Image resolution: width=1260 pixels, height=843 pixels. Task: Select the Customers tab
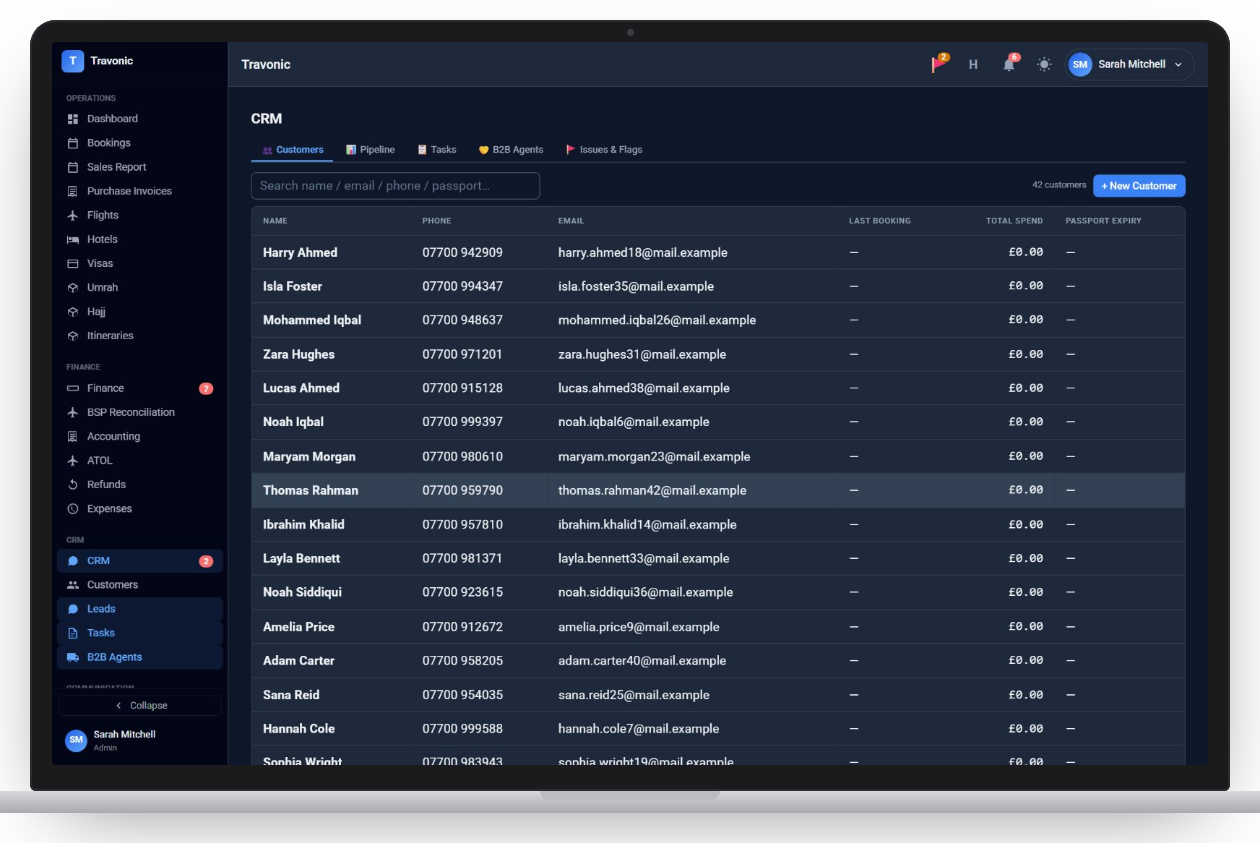click(x=292, y=150)
